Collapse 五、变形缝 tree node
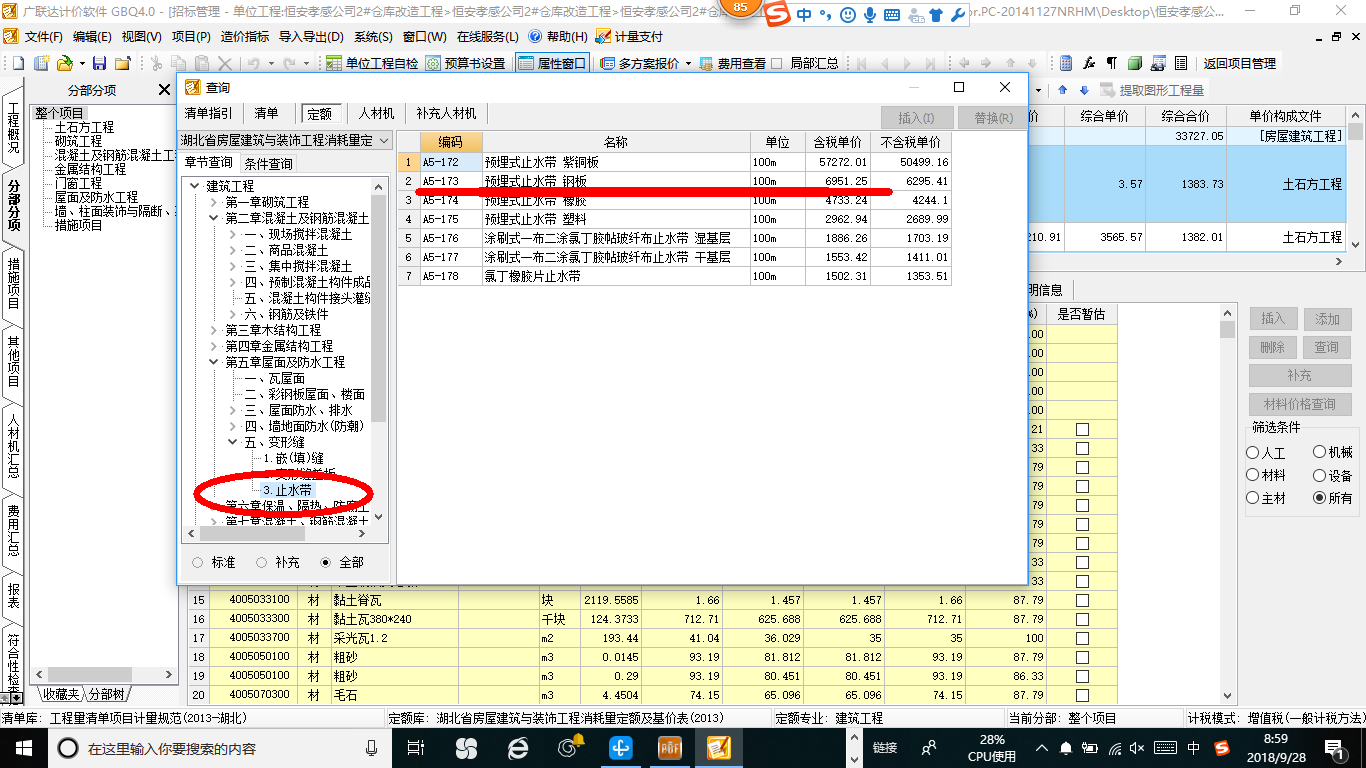 coord(232,442)
